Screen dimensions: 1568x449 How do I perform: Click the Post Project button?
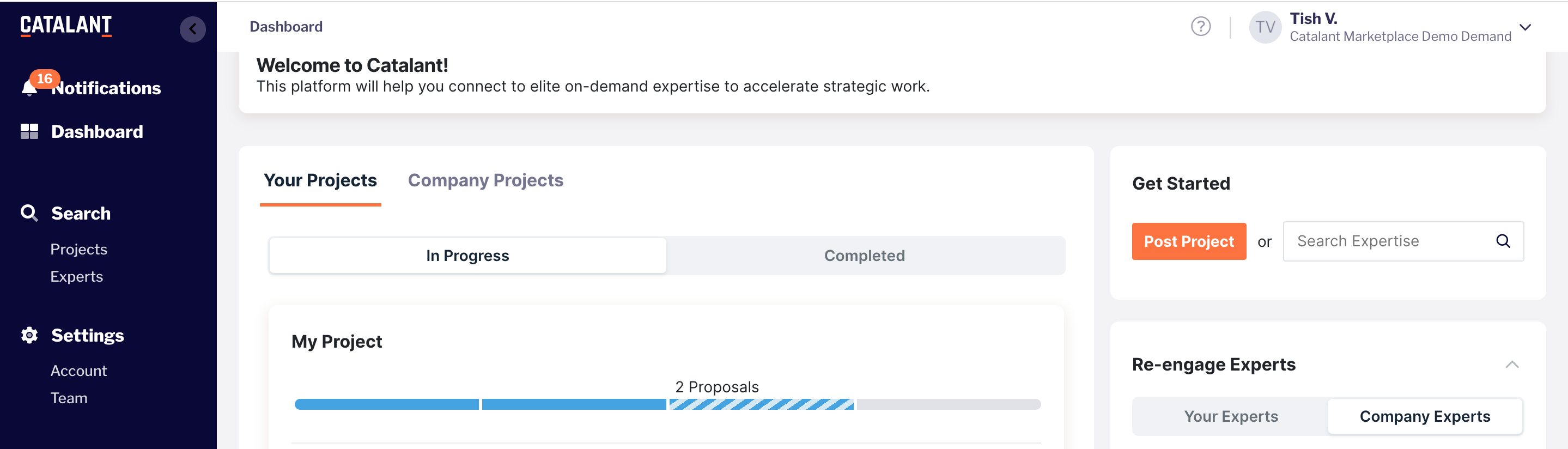tap(1188, 241)
